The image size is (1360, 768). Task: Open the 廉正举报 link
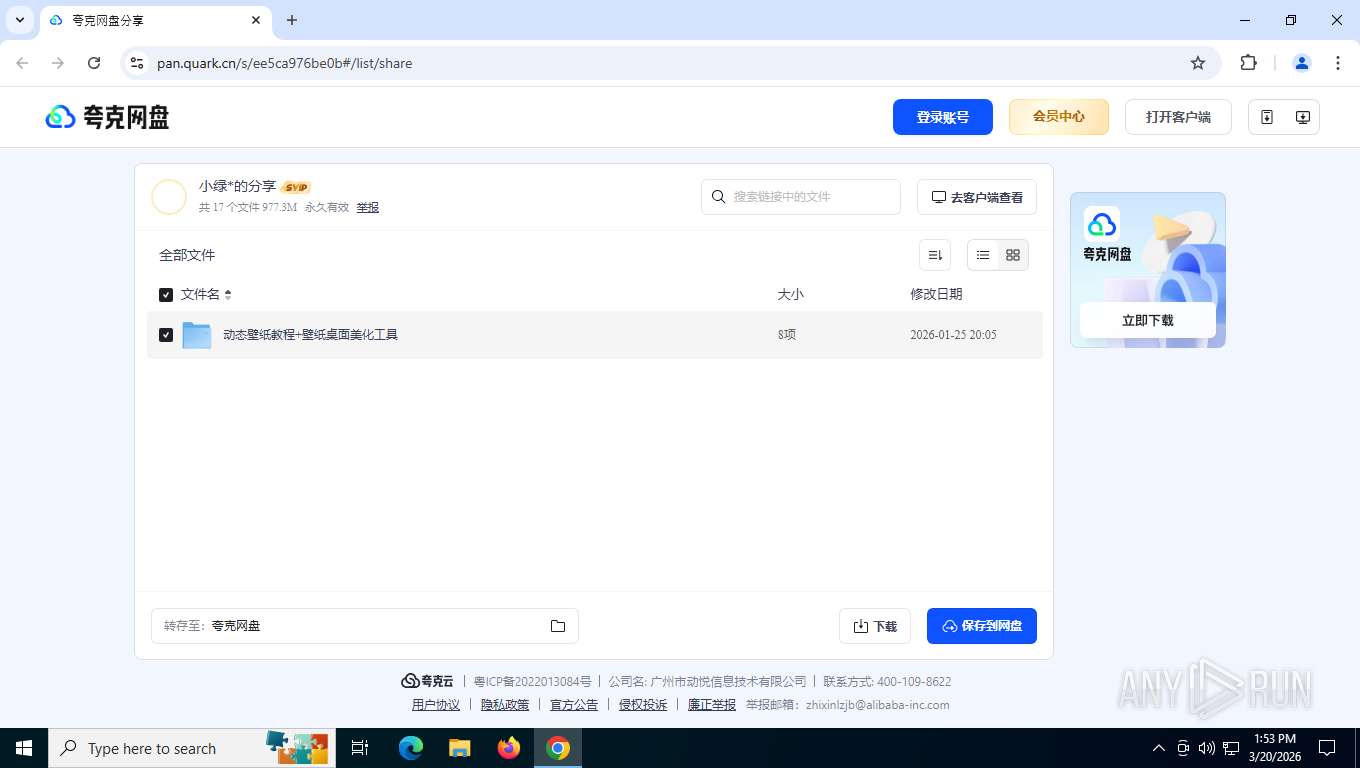tap(712, 705)
